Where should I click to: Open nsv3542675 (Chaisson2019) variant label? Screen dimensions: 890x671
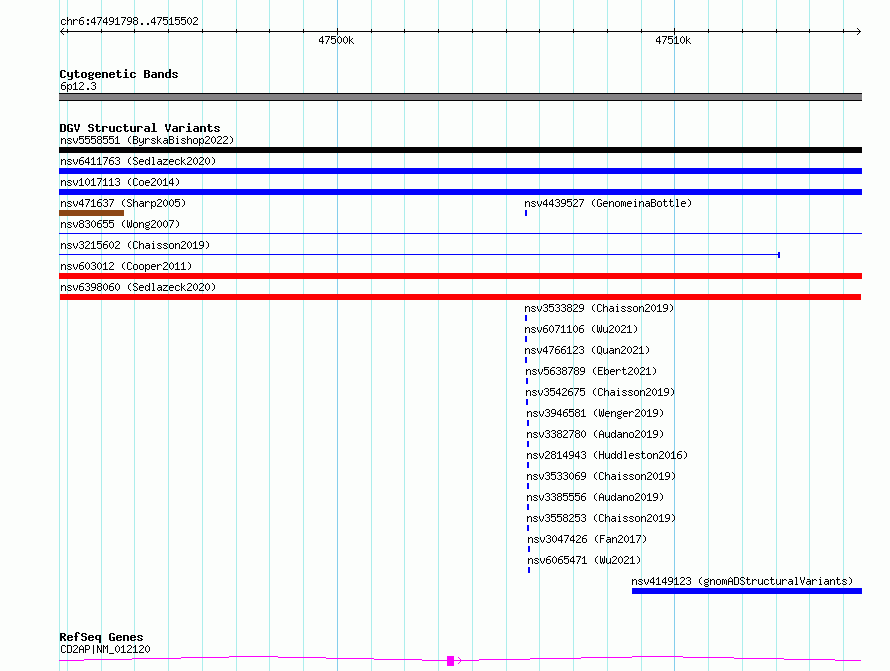600,392
